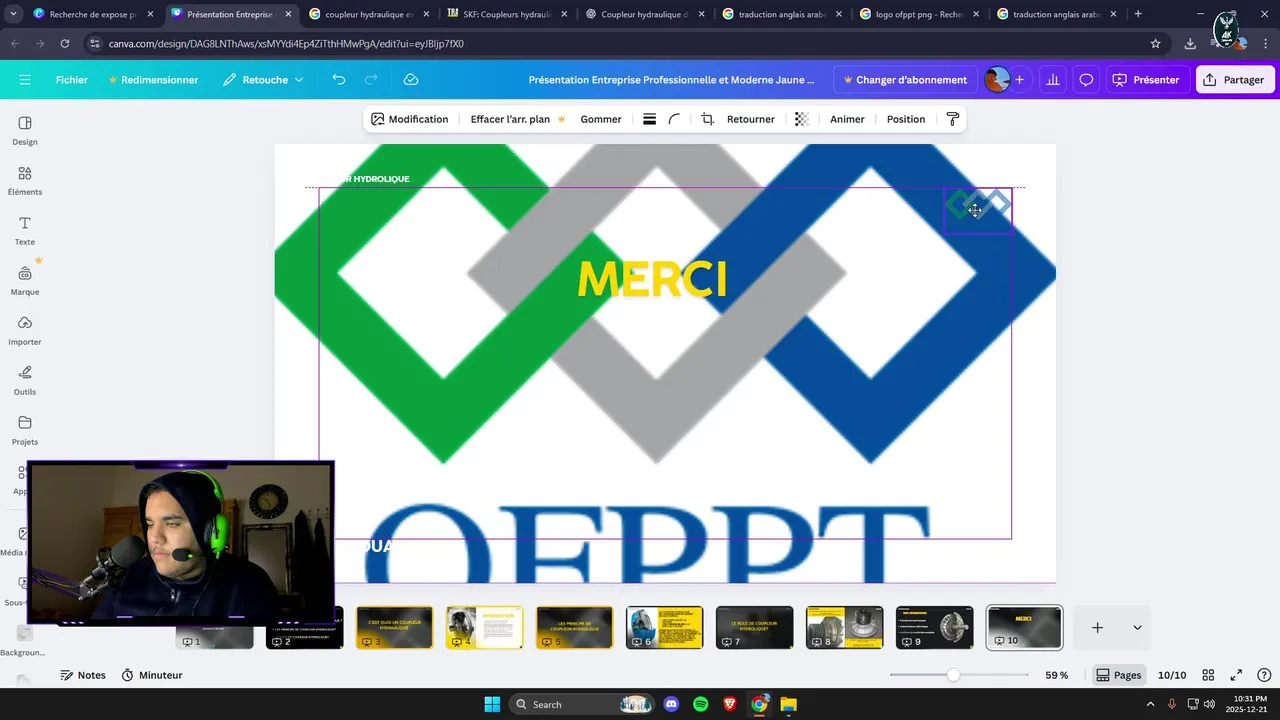Image resolution: width=1280 pixels, height=720 pixels.
Task: Open the comments speech bubble icon
Action: (1086, 80)
